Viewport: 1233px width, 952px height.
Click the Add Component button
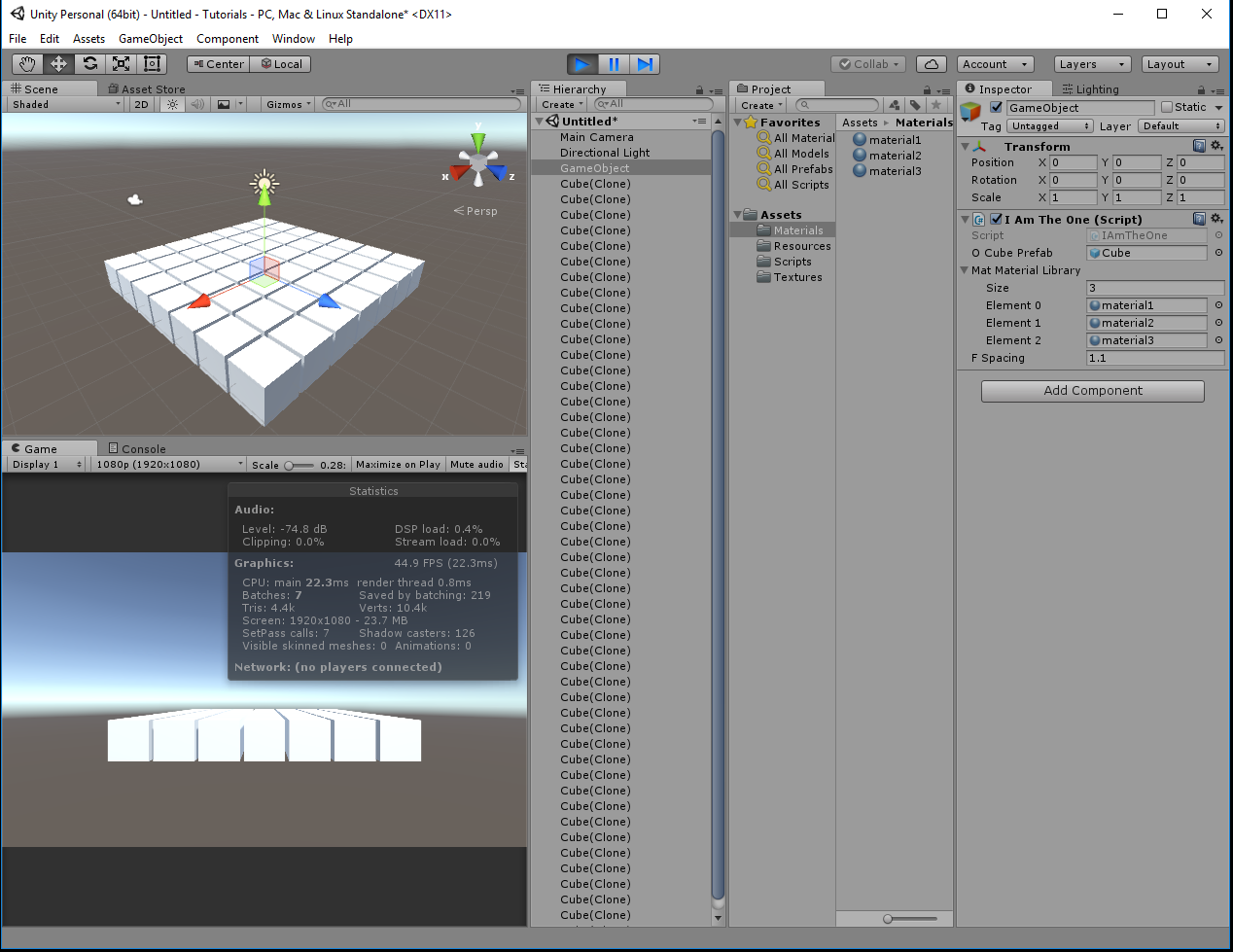tap(1092, 391)
